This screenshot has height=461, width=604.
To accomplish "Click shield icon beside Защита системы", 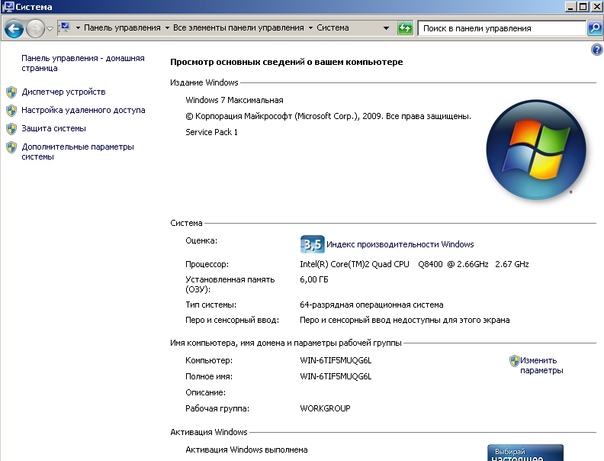I will click(x=12, y=129).
